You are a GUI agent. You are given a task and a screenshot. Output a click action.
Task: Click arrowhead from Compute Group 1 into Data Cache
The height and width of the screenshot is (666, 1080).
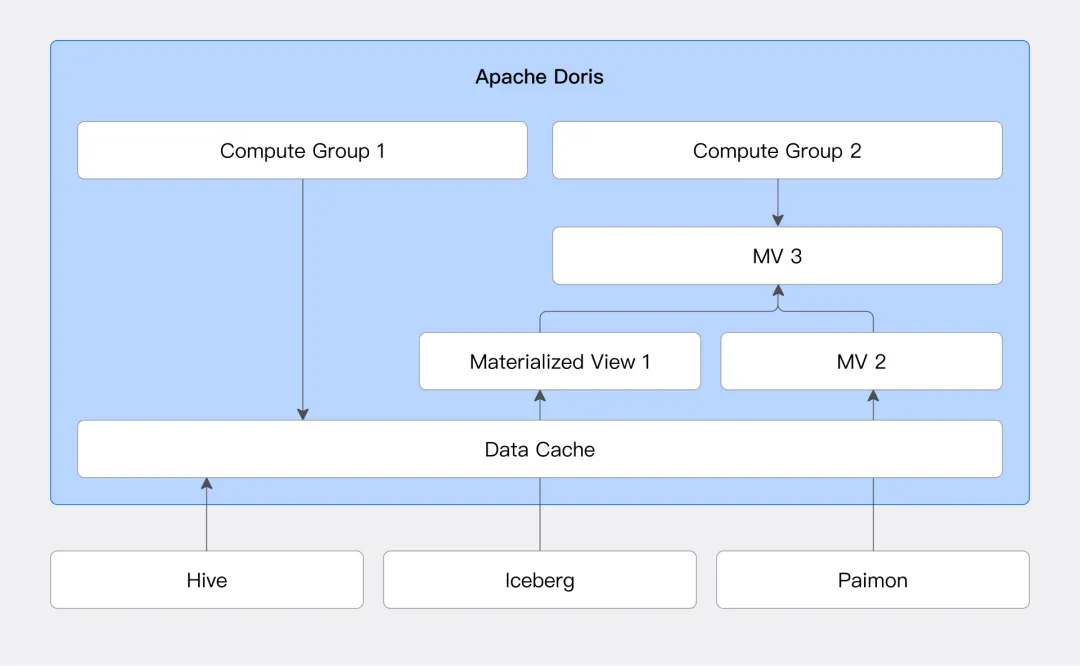[303, 414]
